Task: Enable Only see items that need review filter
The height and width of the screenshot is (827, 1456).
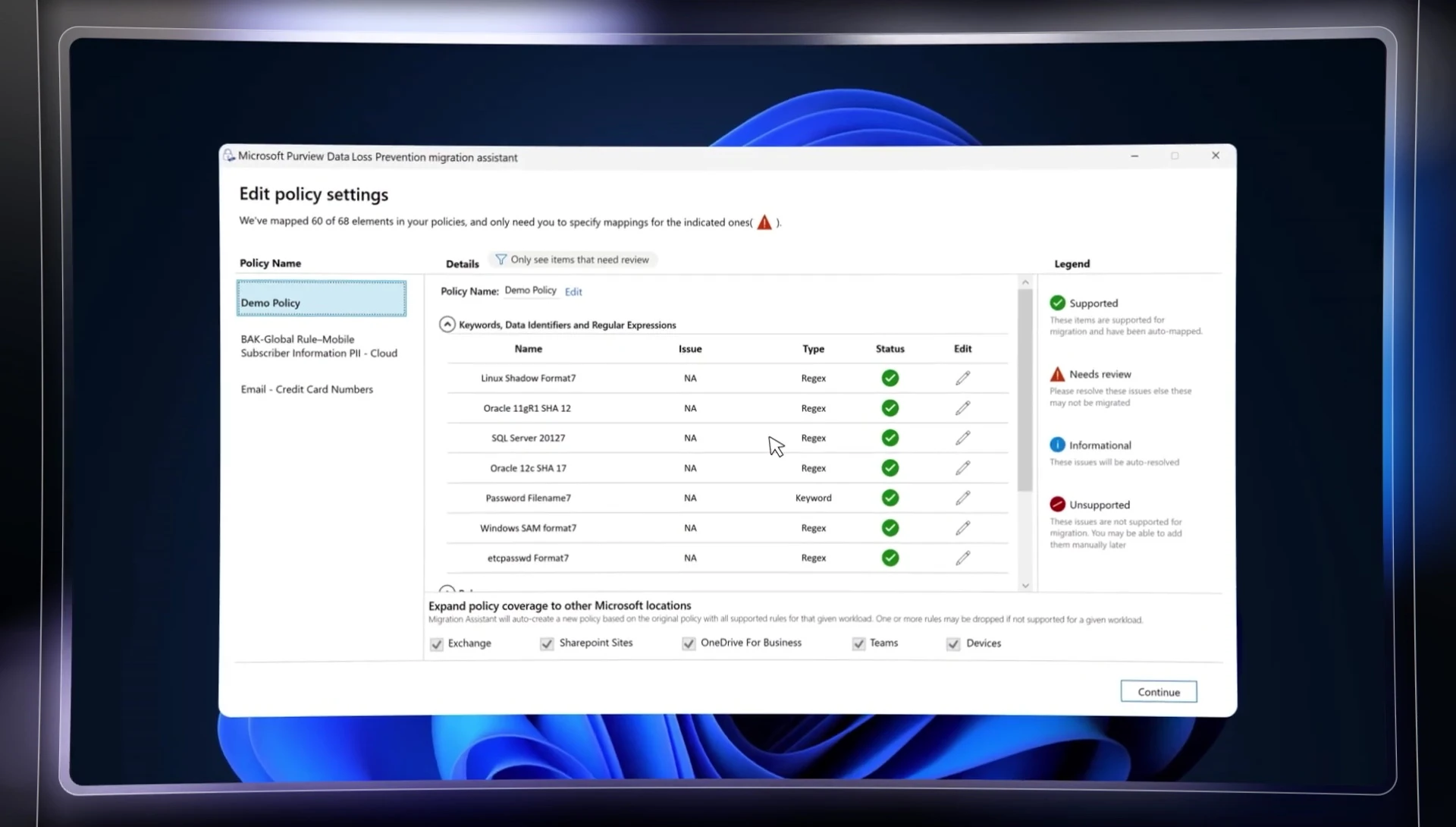Action: point(573,259)
